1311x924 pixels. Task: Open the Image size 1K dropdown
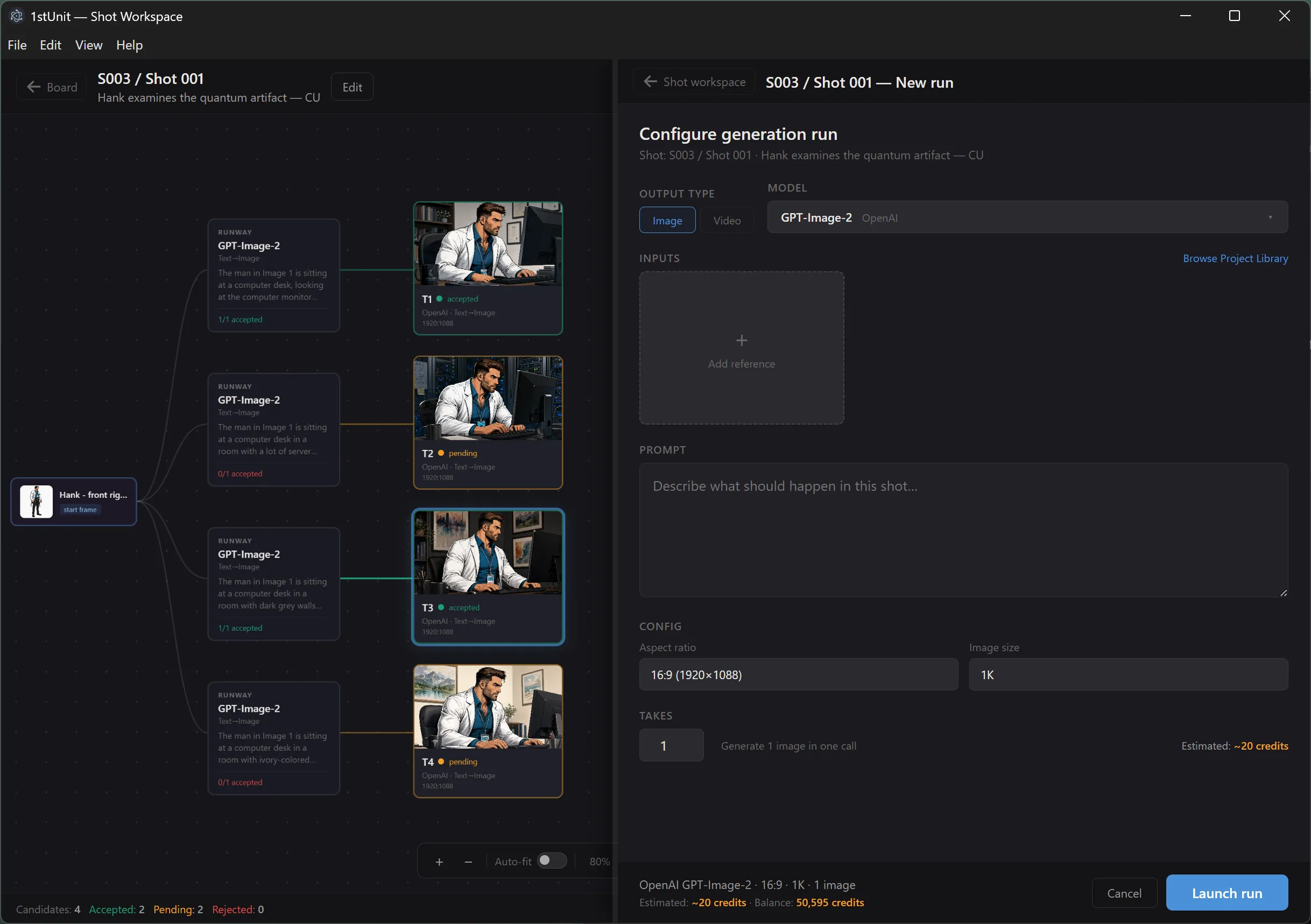[x=1128, y=674]
